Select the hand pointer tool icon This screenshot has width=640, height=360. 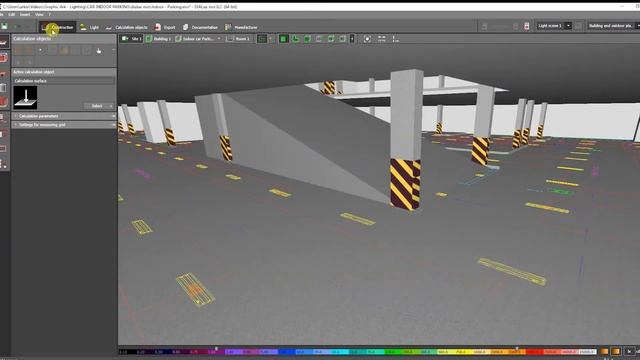pos(99,51)
